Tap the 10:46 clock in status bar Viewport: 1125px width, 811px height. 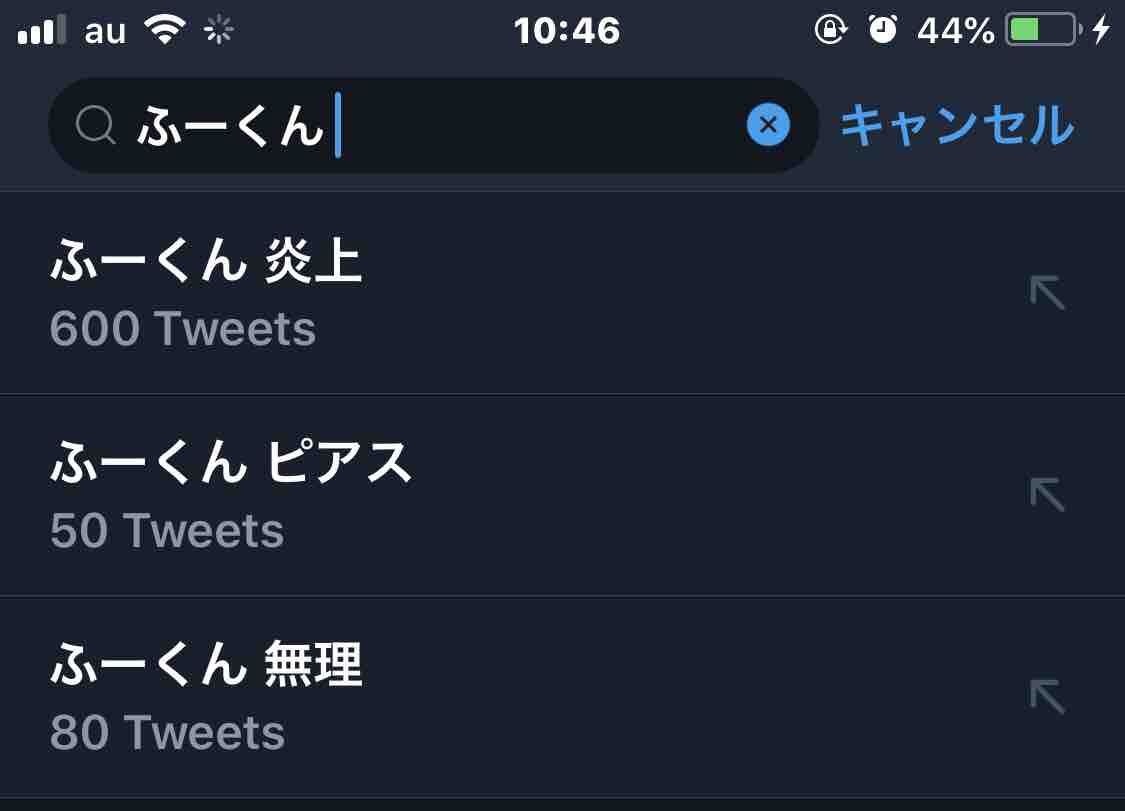click(567, 31)
